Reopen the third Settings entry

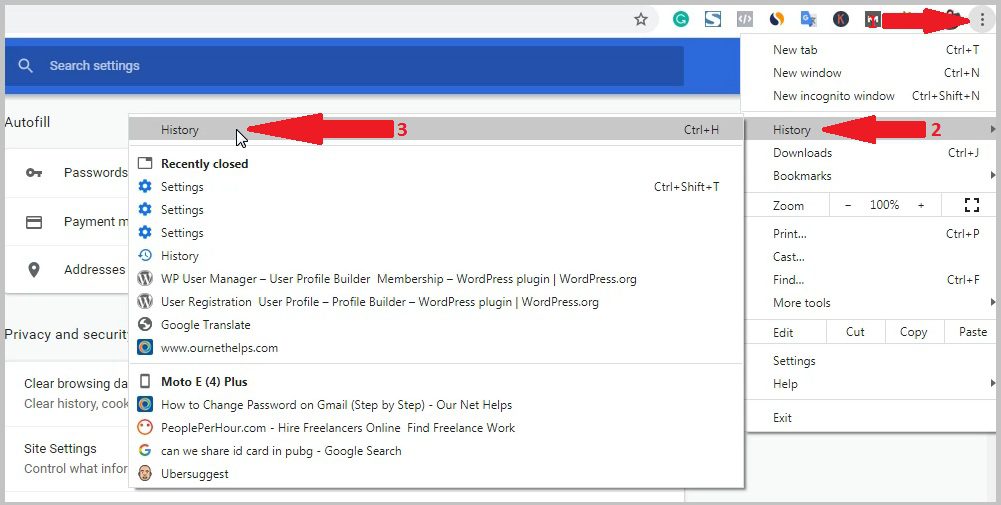tap(437, 232)
